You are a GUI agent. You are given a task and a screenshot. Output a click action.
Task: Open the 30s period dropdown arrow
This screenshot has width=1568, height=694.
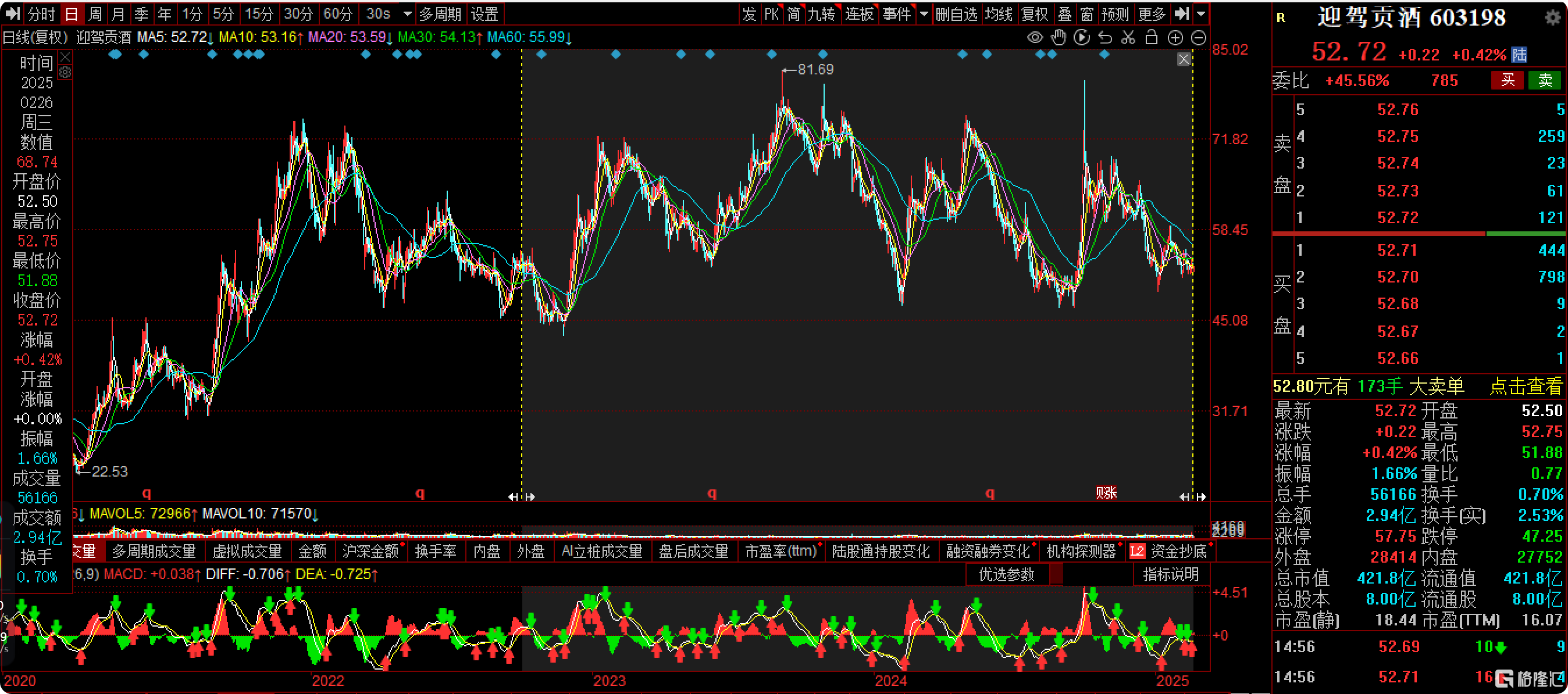tap(408, 14)
